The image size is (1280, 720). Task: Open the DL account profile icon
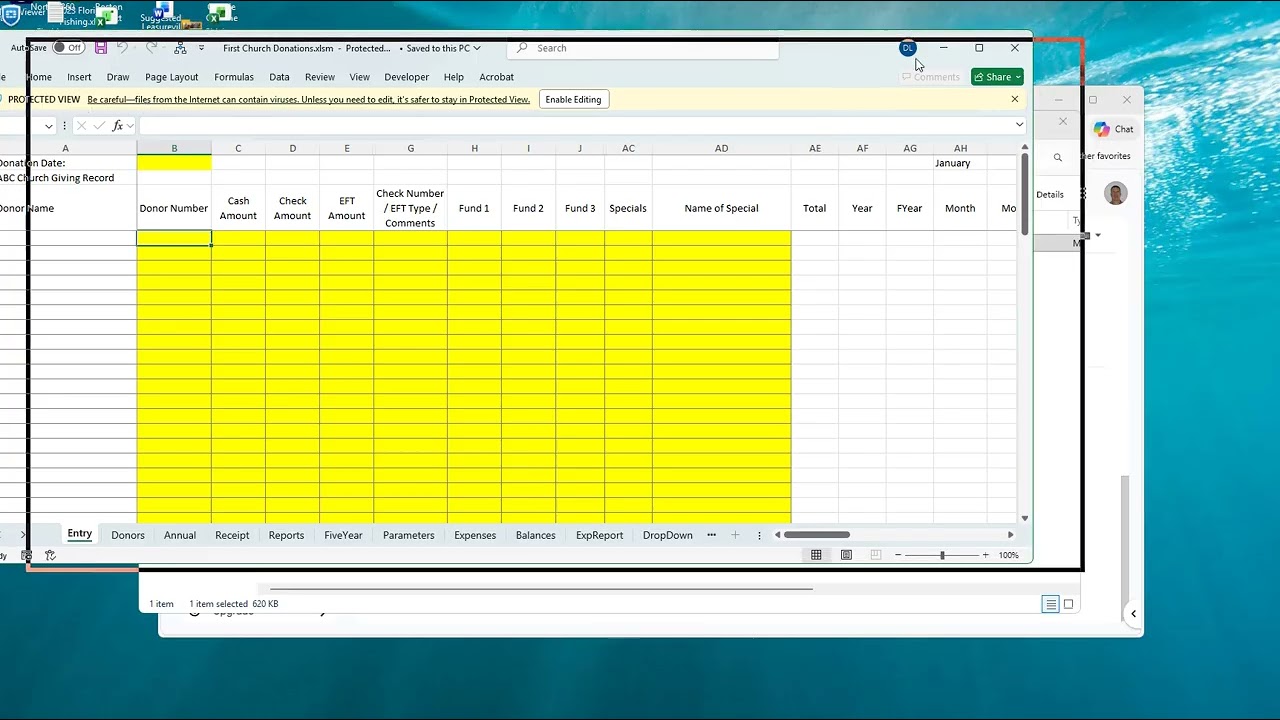(x=908, y=48)
